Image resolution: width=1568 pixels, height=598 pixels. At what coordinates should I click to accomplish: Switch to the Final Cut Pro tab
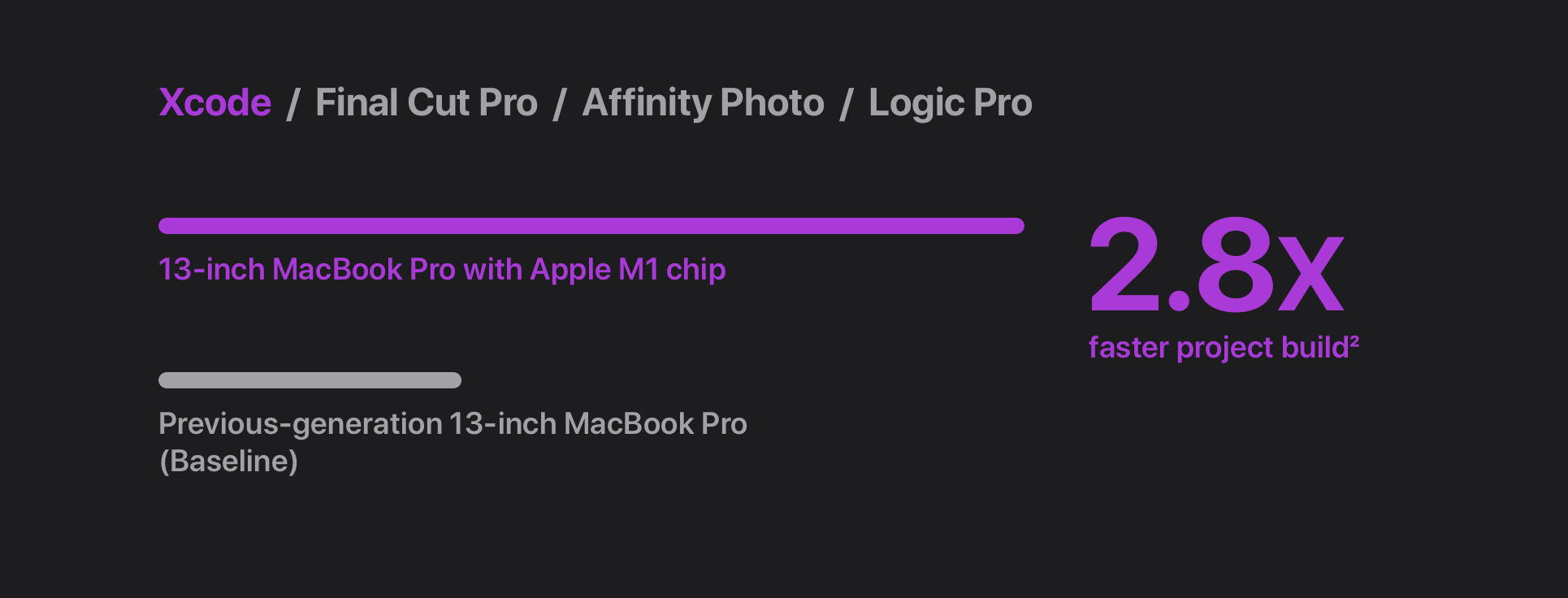click(426, 103)
